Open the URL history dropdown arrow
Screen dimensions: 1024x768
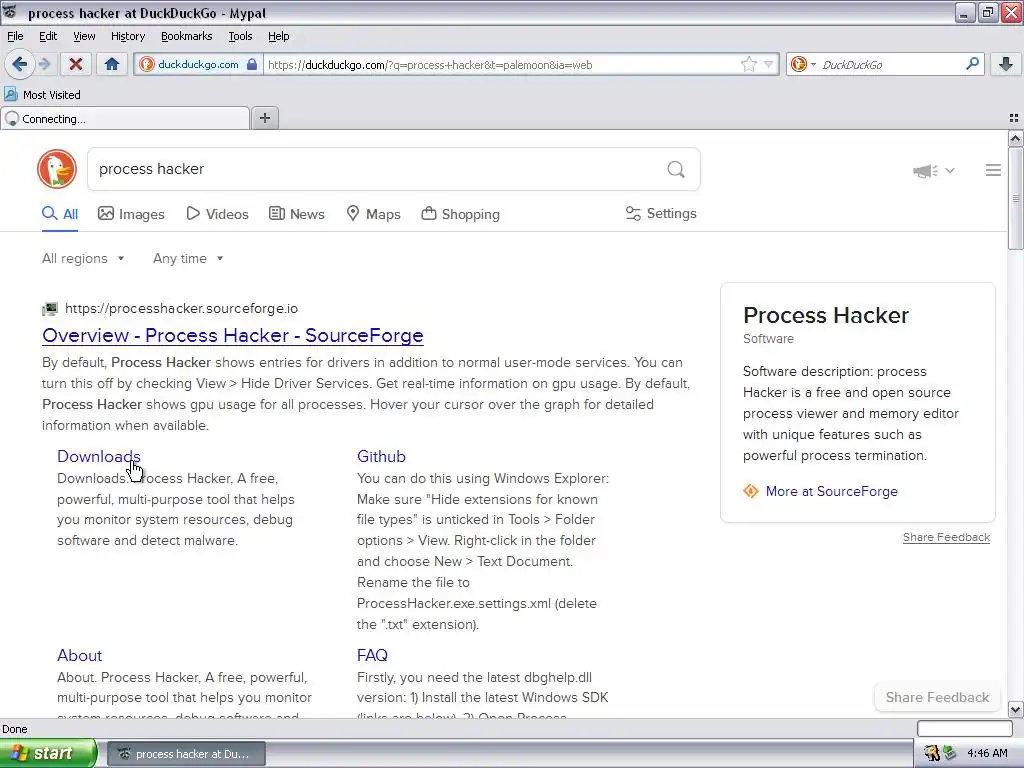point(768,64)
